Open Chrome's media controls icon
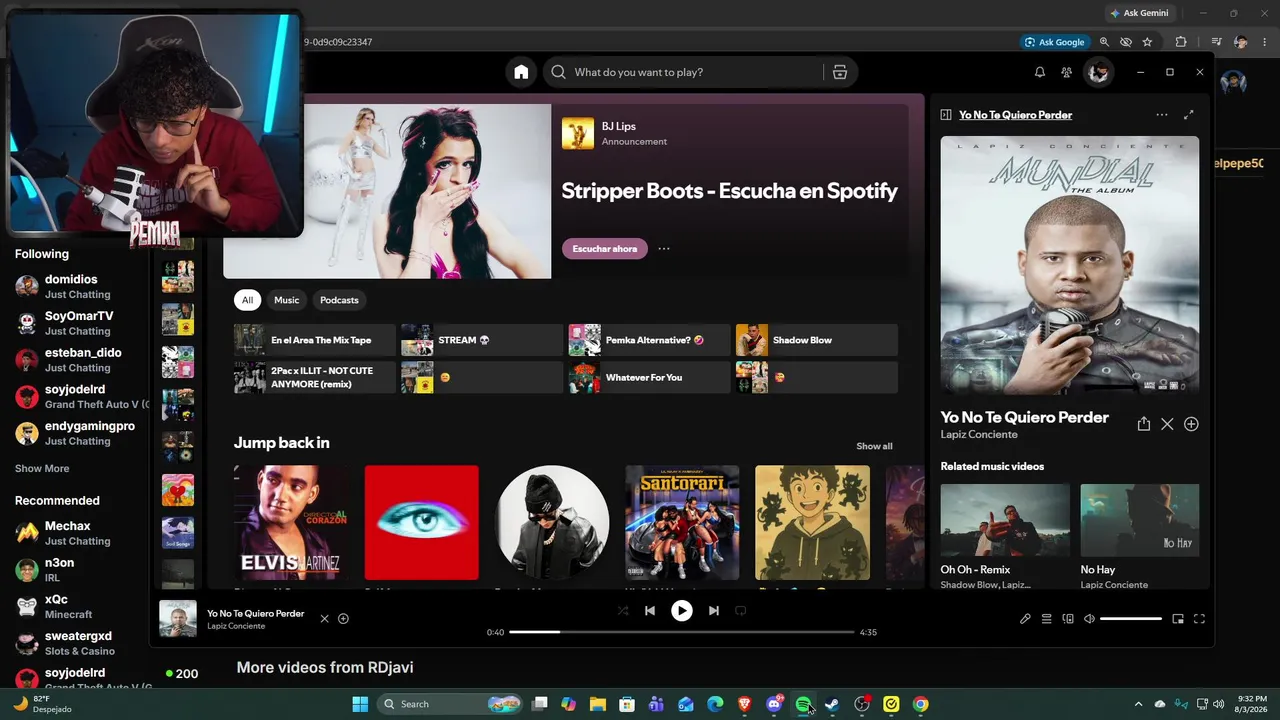1280x720 pixels. tap(1217, 42)
